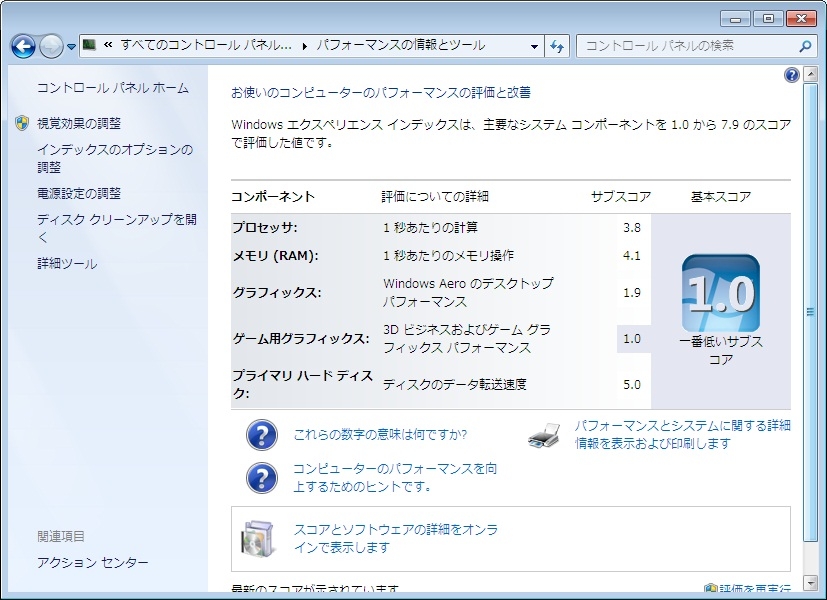Viewport: 827px width, 600px height.
Task: Click question icon beside performance improvement hints
Action: click(x=261, y=477)
